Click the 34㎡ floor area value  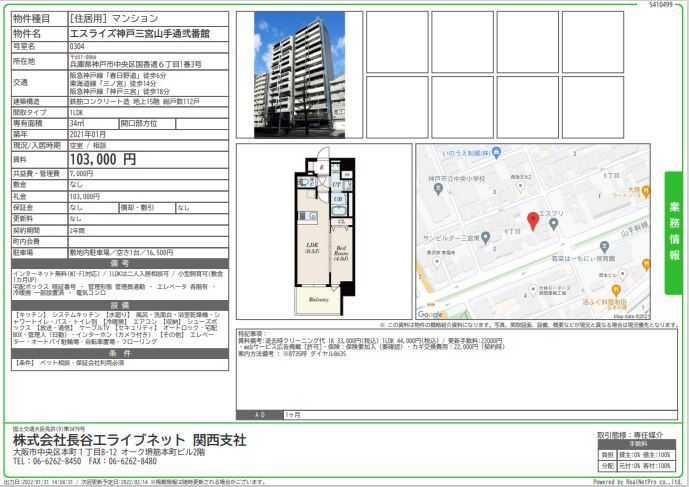pyautogui.click(x=76, y=124)
